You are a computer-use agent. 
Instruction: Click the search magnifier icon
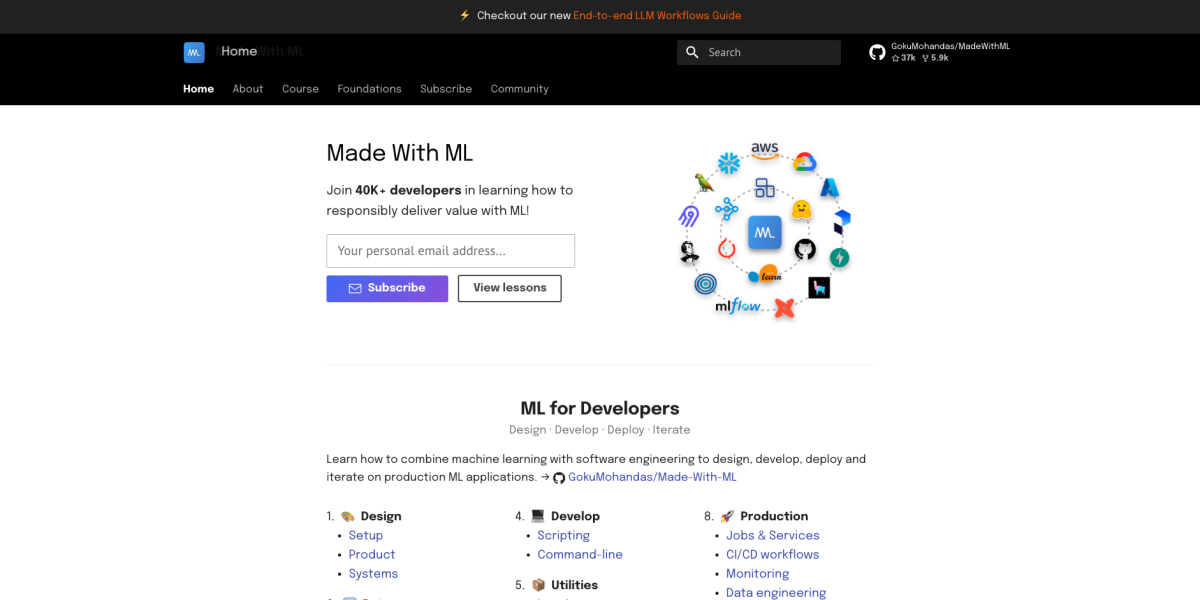click(x=692, y=52)
